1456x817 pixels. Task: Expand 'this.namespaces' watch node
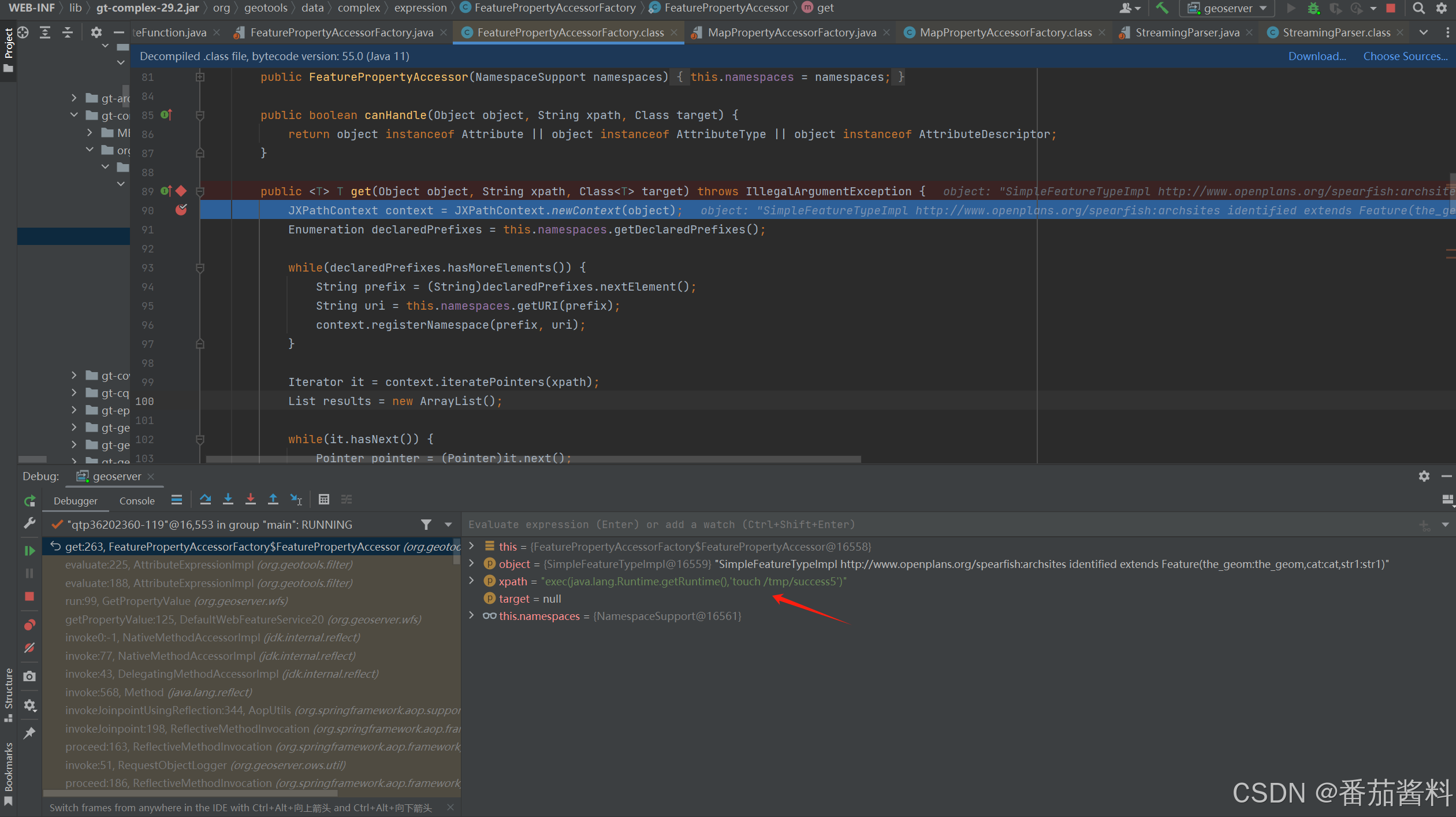click(472, 615)
